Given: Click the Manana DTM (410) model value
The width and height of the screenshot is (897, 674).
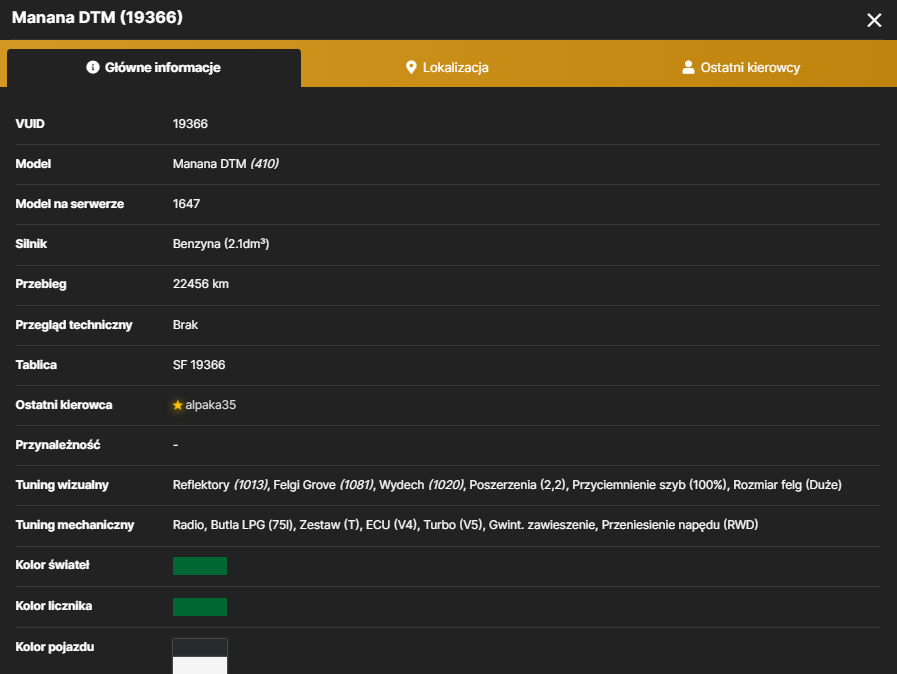Looking at the screenshot, I should pos(225,164).
